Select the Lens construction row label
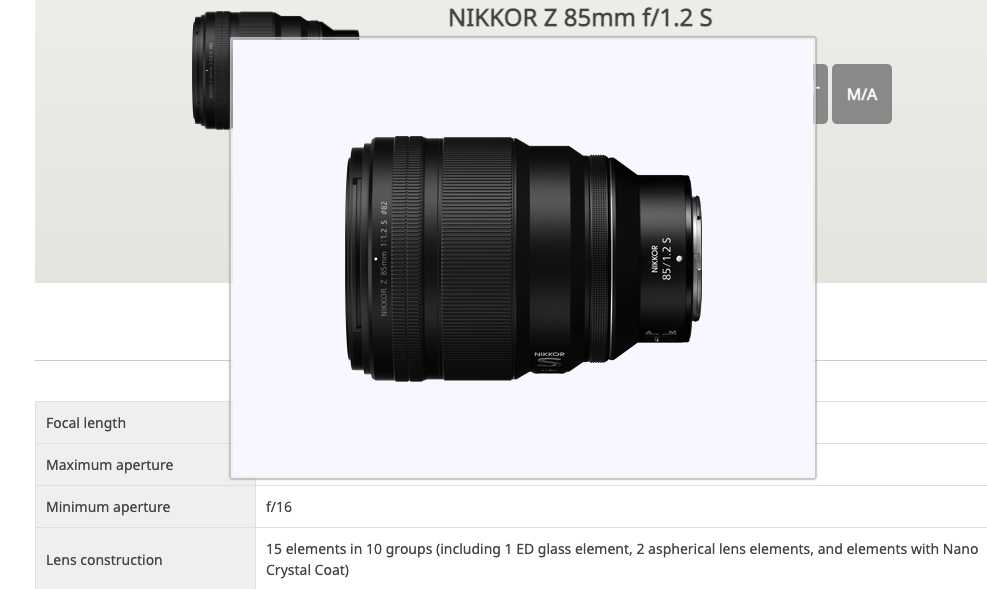The width and height of the screenshot is (987, 589). [x=104, y=559]
